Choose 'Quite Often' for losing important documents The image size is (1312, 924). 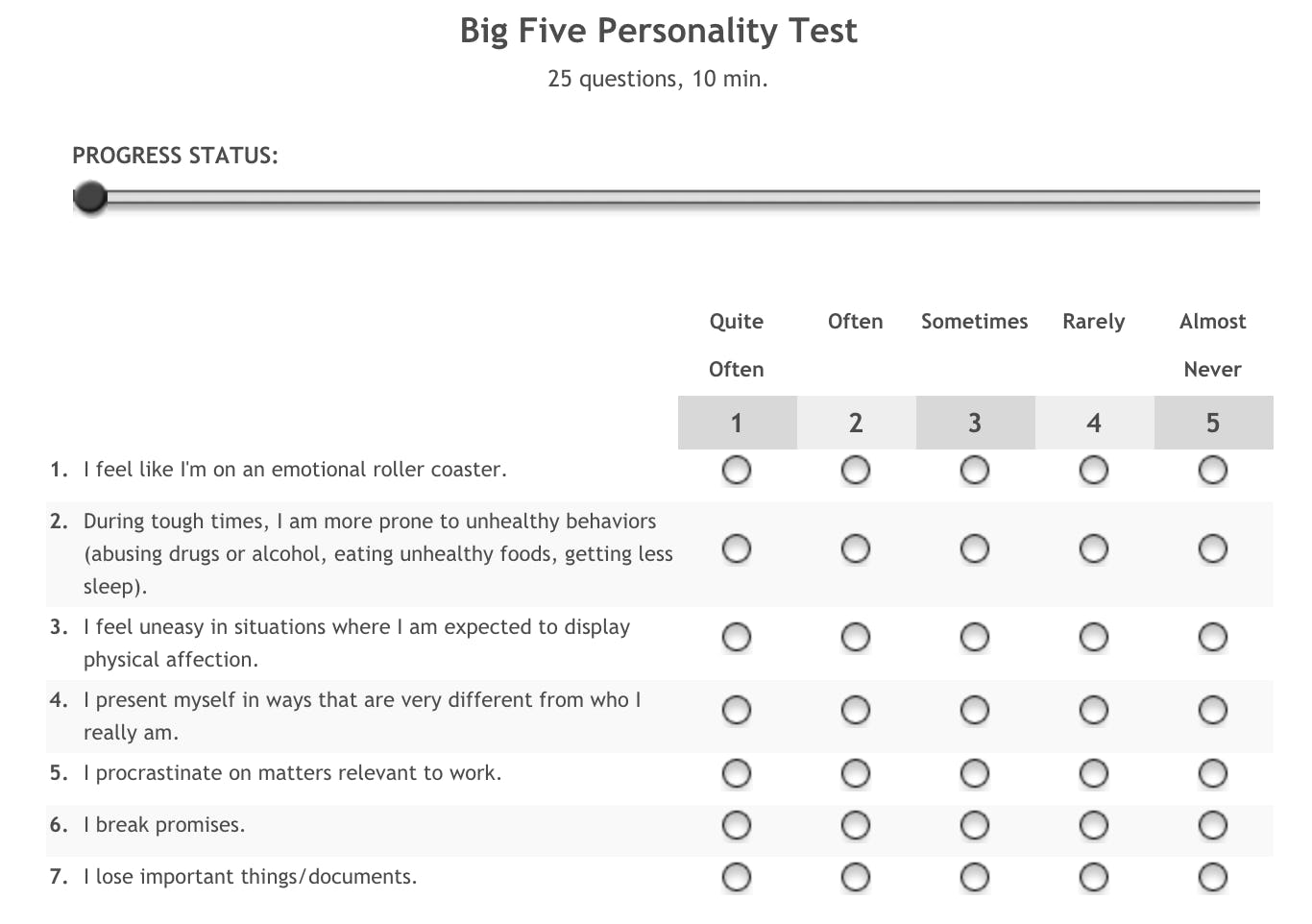coord(737,878)
